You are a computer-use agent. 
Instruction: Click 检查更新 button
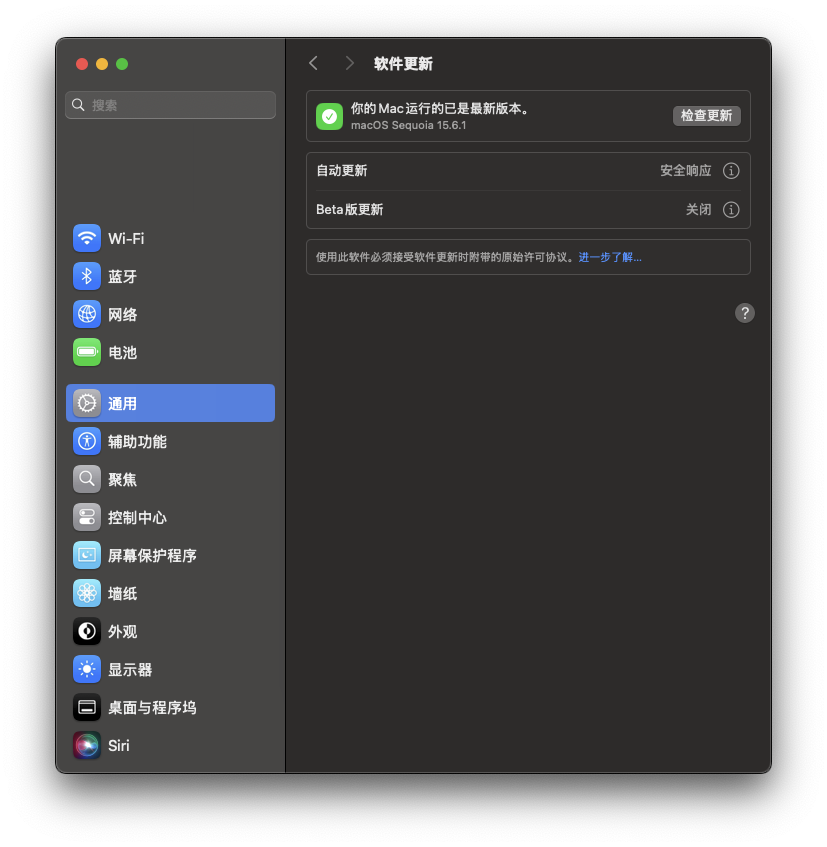pos(706,116)
